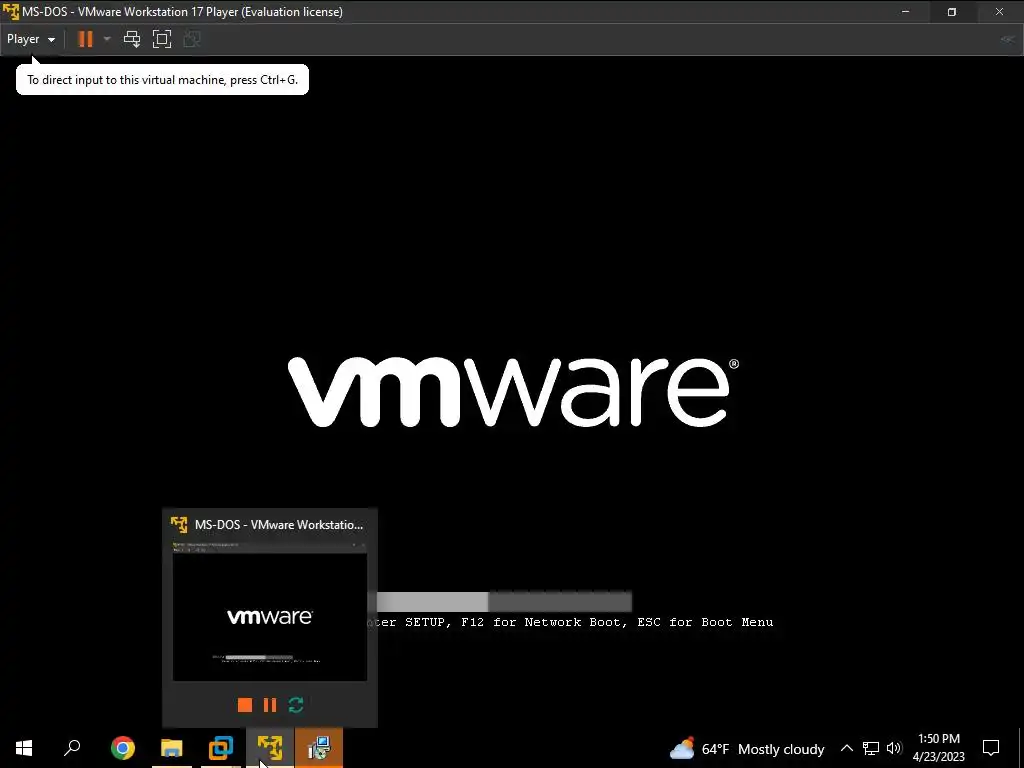Launch Google Chrome from taskbar

pos(122,748)
